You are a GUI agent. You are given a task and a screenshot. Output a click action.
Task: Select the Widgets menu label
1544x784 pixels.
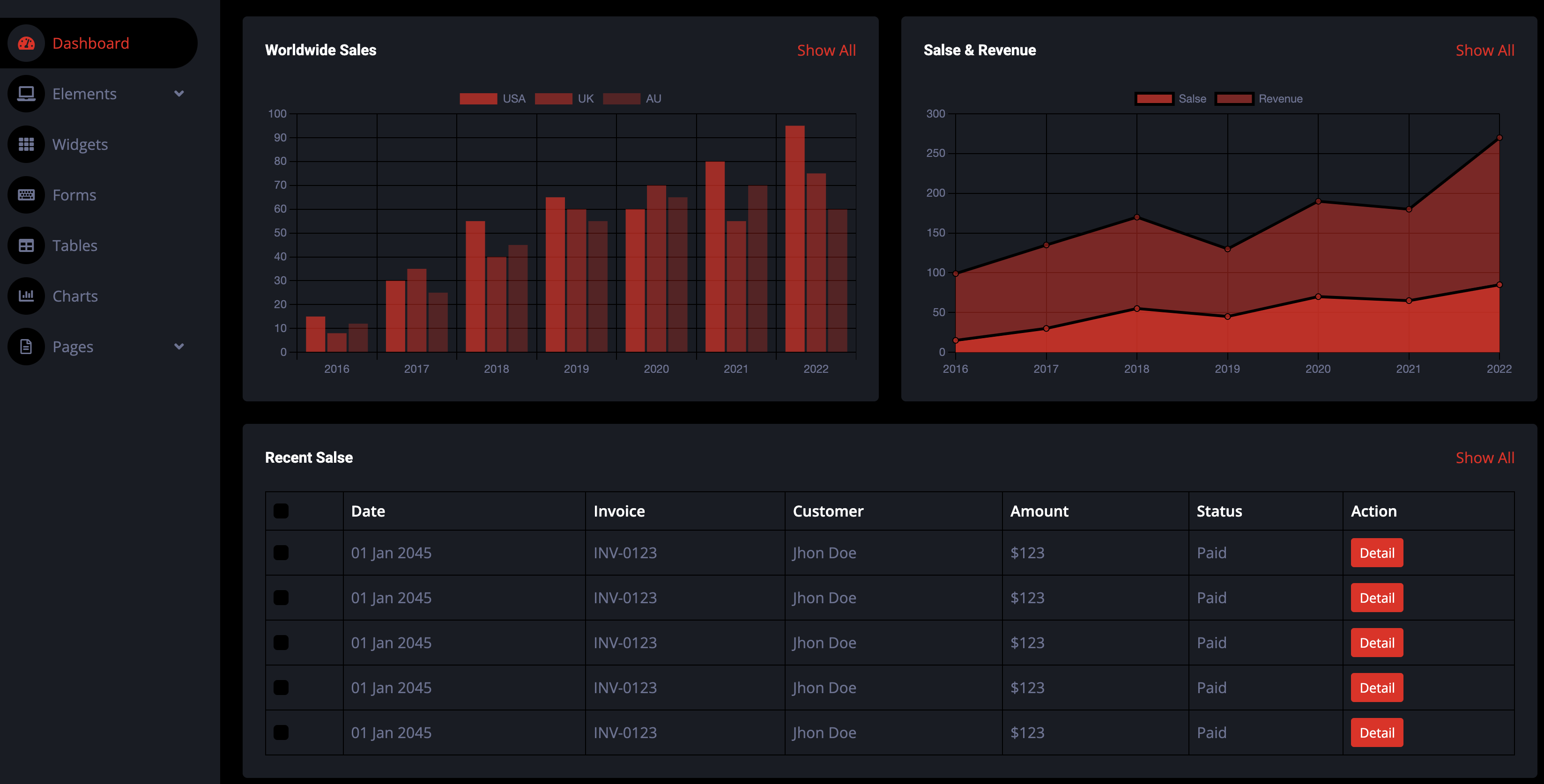tap(80, 144)
